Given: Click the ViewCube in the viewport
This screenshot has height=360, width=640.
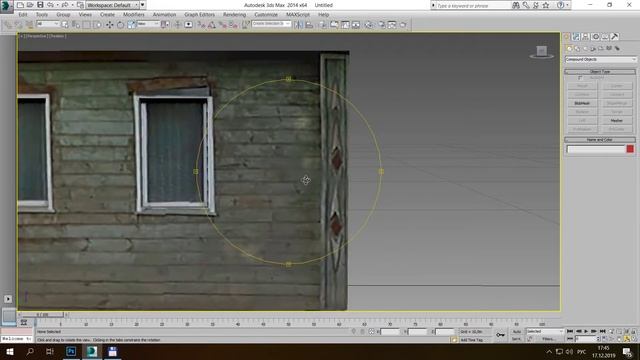Looking at the screenshot, I should click(542, 51).
